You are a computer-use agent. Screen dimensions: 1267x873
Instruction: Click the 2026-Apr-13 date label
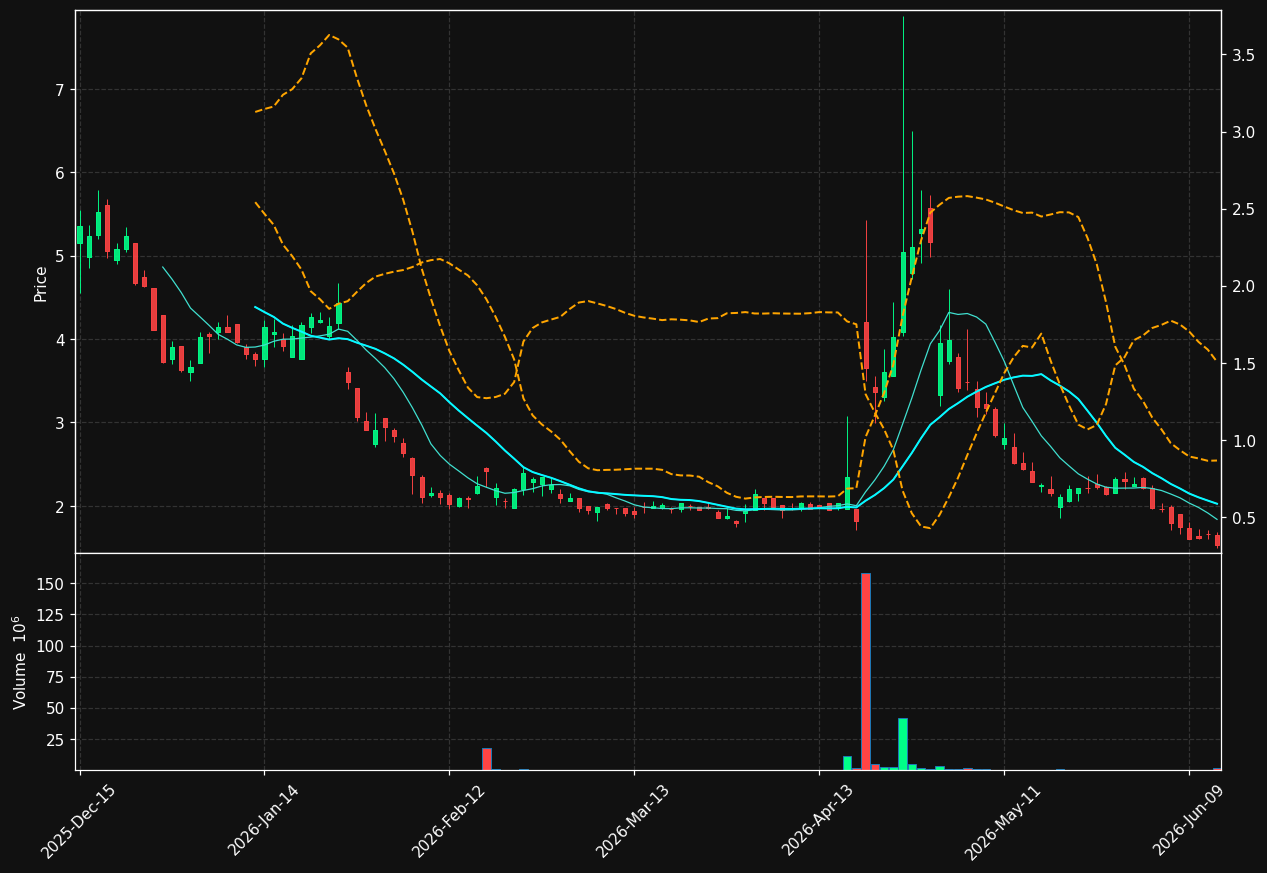[x=818, y=821]
